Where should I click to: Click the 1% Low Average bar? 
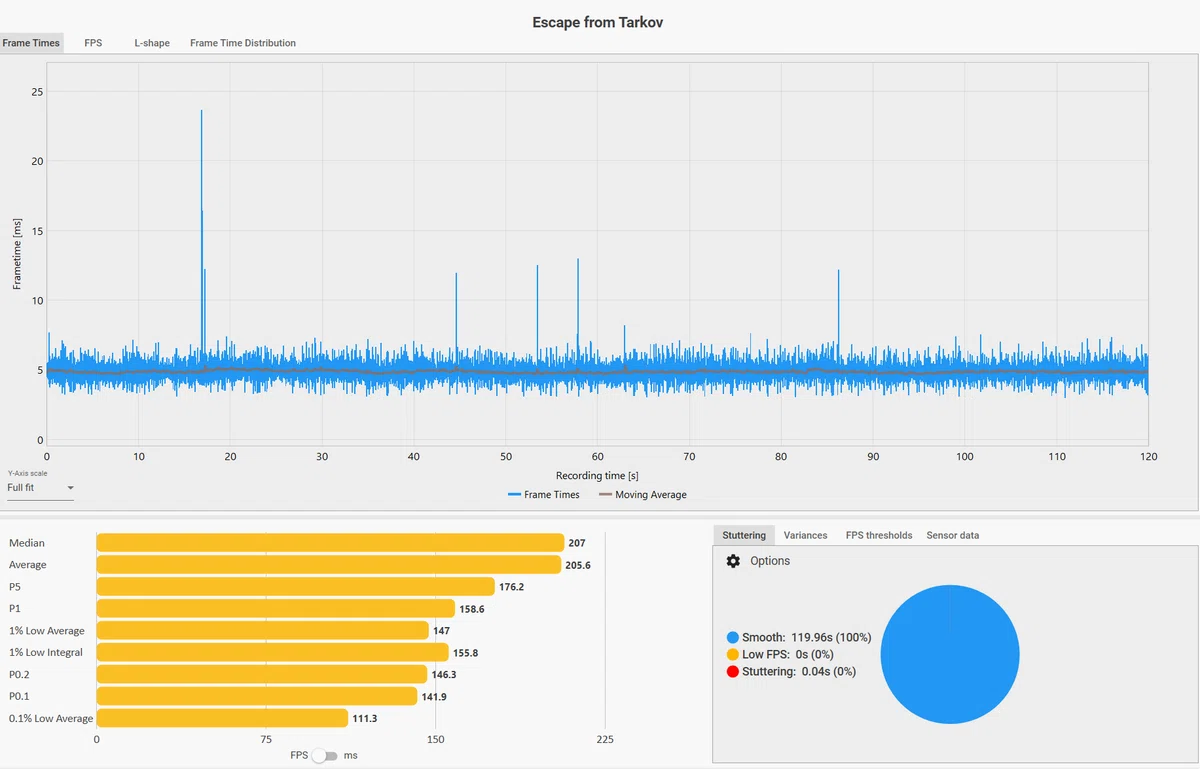(x=263, y=631)
